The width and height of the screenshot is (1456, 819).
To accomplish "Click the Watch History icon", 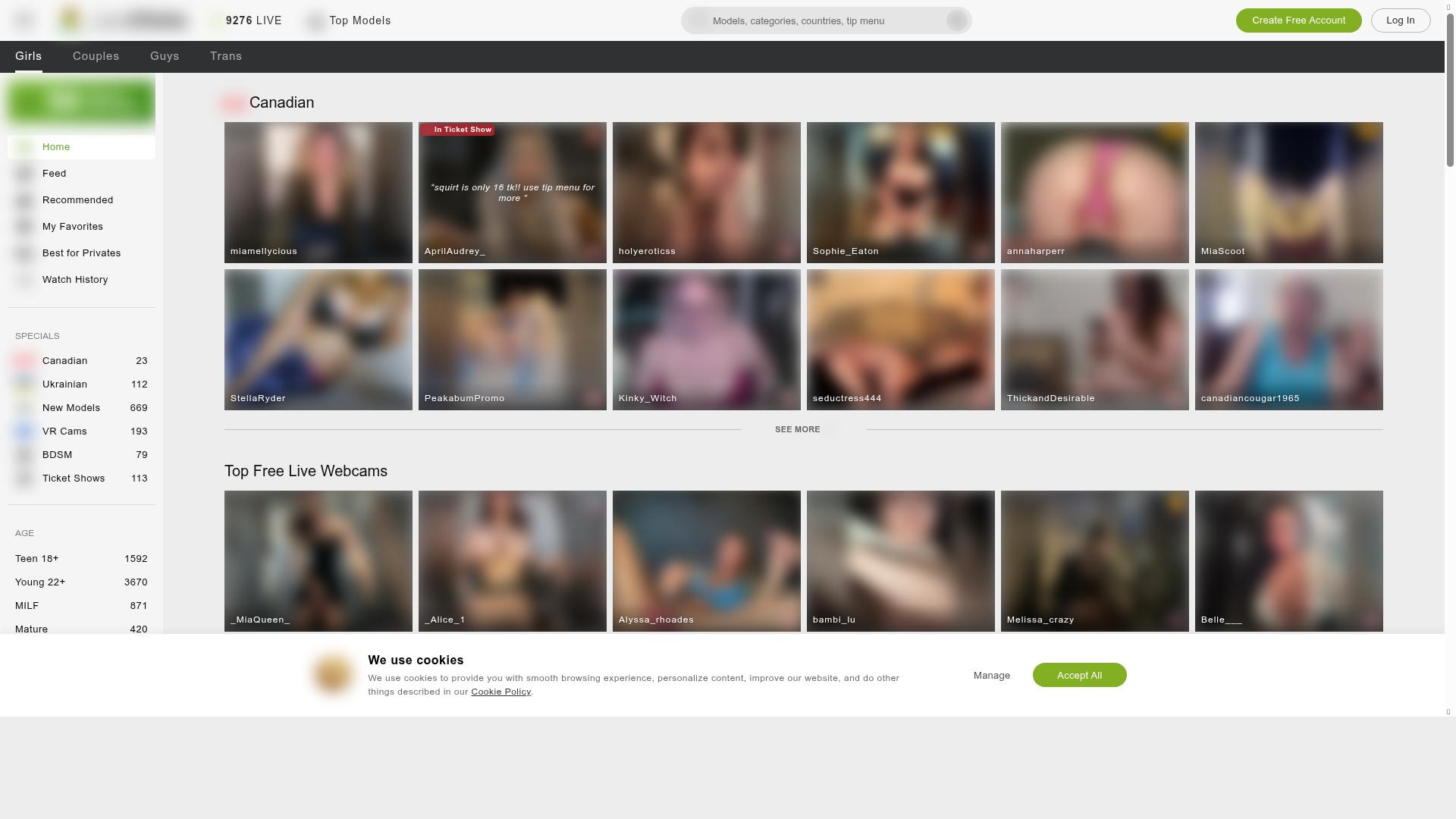I will 25,280.
